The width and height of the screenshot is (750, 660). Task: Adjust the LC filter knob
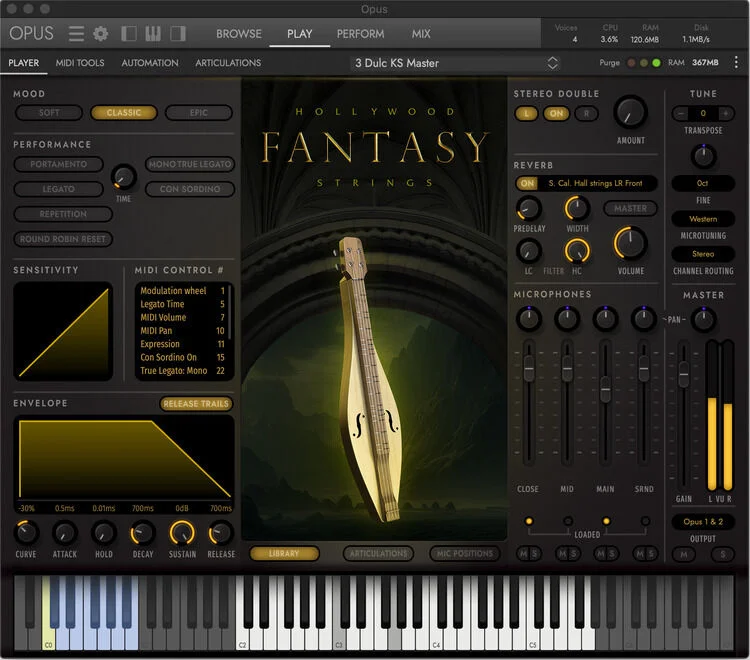pos(529,251)
